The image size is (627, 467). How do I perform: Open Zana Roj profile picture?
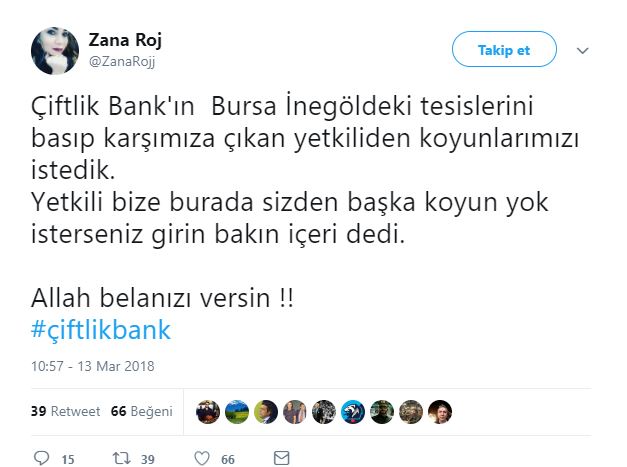pos(55,51)
